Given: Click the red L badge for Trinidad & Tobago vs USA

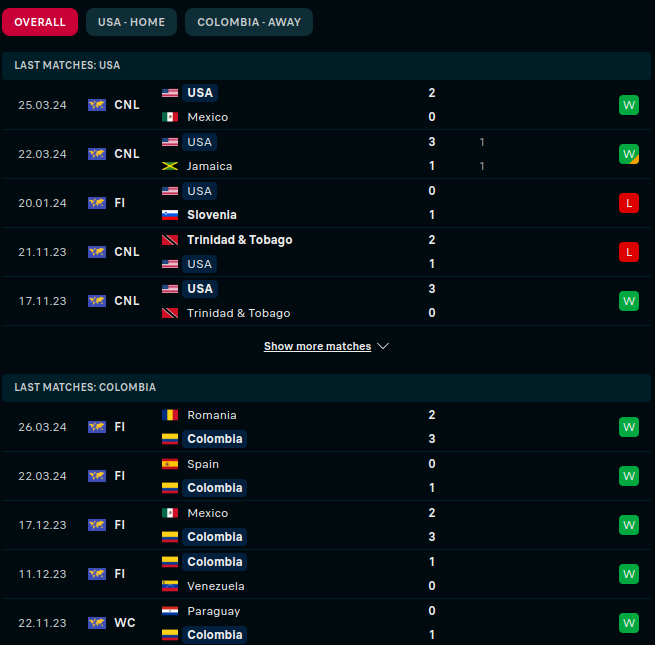Looking at the screenshot, I should [628, 252].
